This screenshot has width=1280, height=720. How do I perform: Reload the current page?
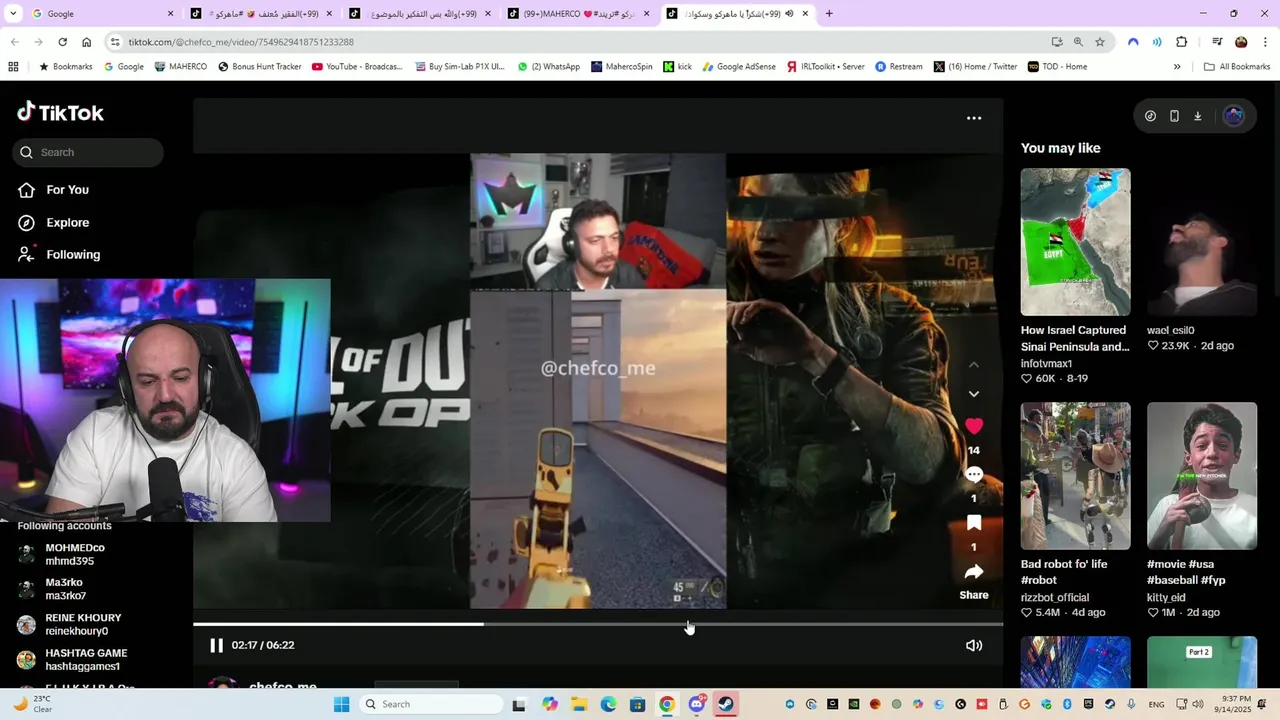pos(62,42)
